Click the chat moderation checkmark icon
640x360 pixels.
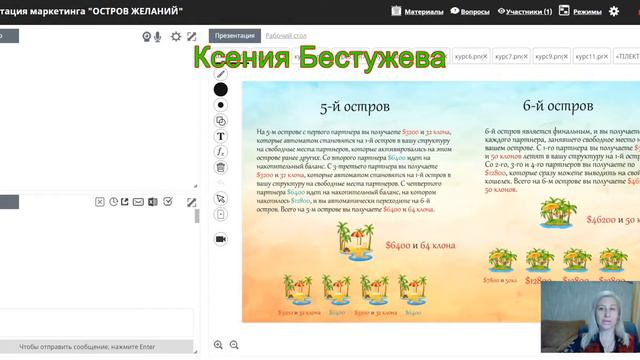pyautogui.click(x=168, y=201)
